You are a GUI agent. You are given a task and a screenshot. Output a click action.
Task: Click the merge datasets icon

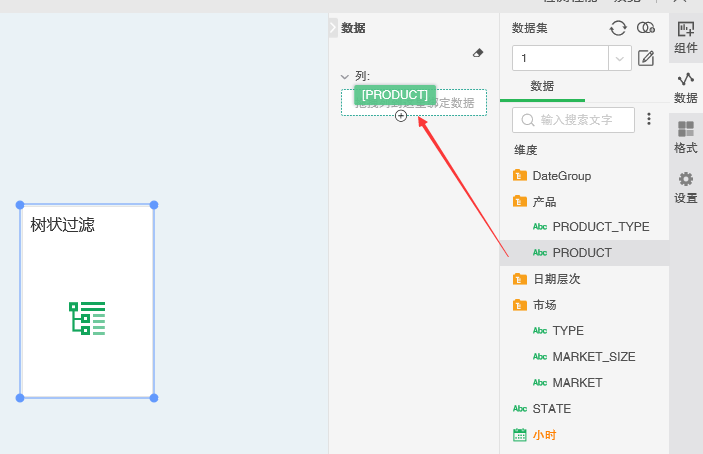point(646,28)
